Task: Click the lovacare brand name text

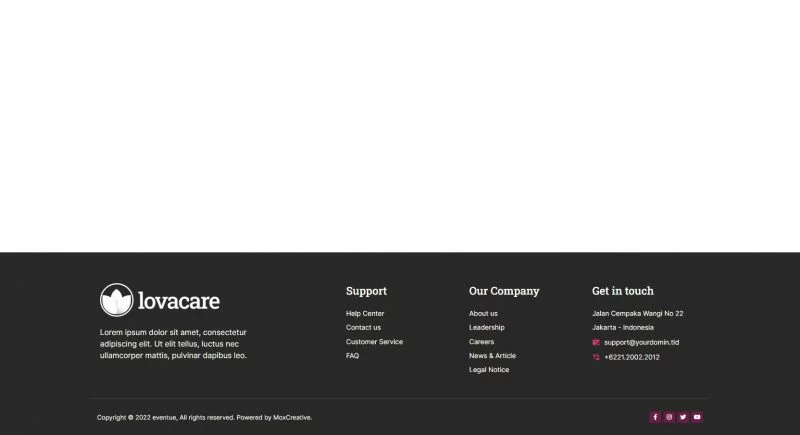Action: pos(179,300)
